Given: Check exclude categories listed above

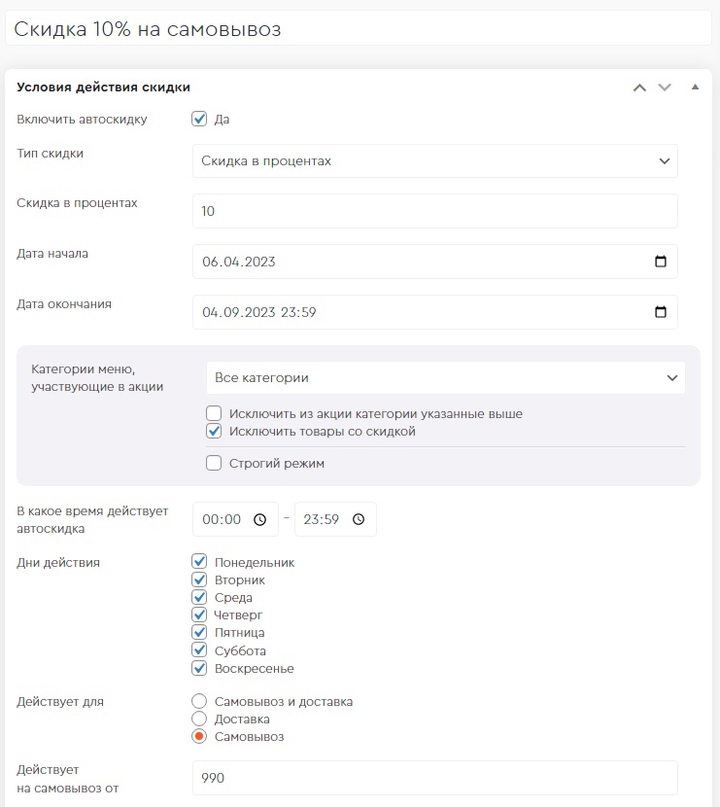Looking at the screenshot, I should 213,414.
